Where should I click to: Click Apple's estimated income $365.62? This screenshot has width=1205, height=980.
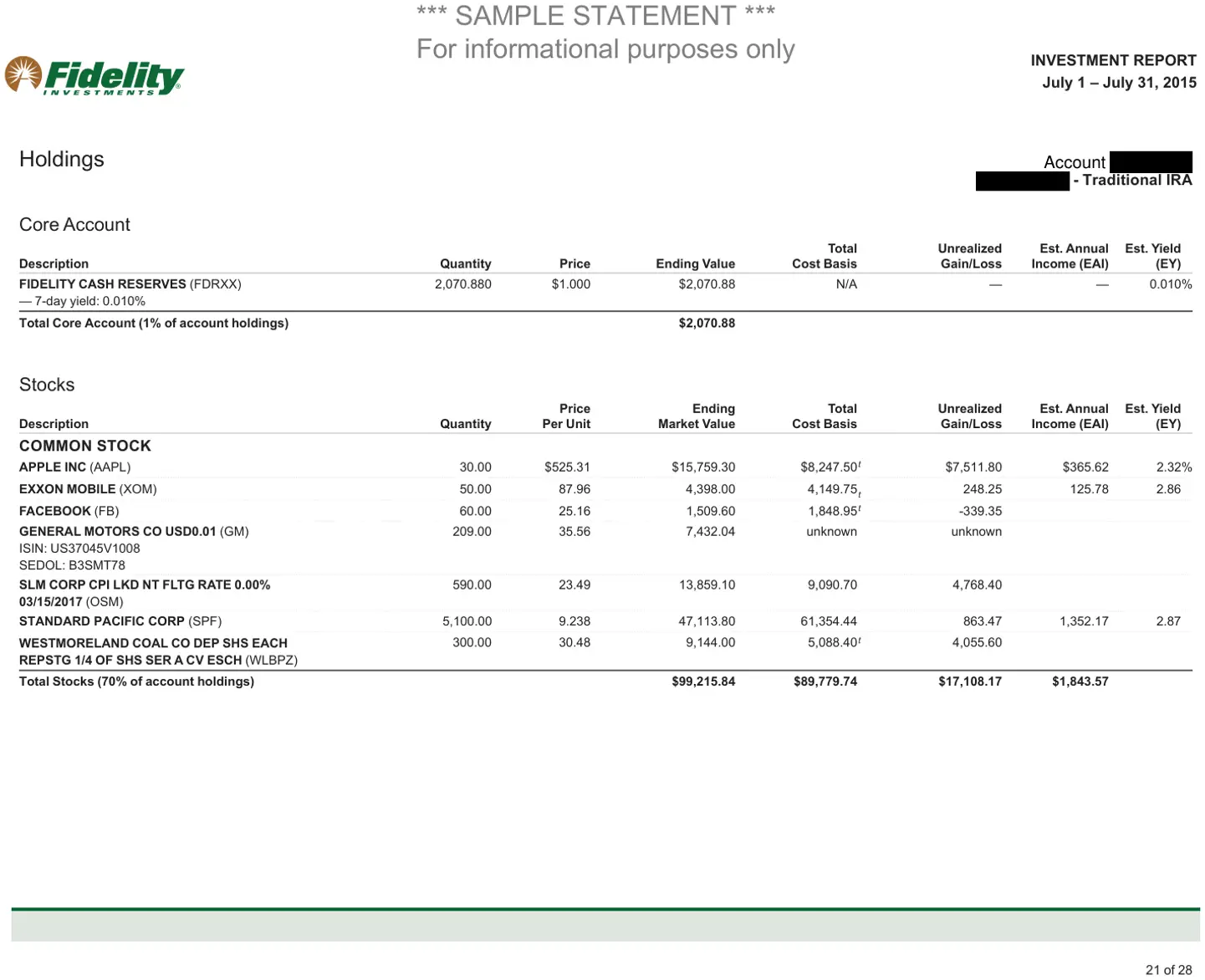[1085, 467]
